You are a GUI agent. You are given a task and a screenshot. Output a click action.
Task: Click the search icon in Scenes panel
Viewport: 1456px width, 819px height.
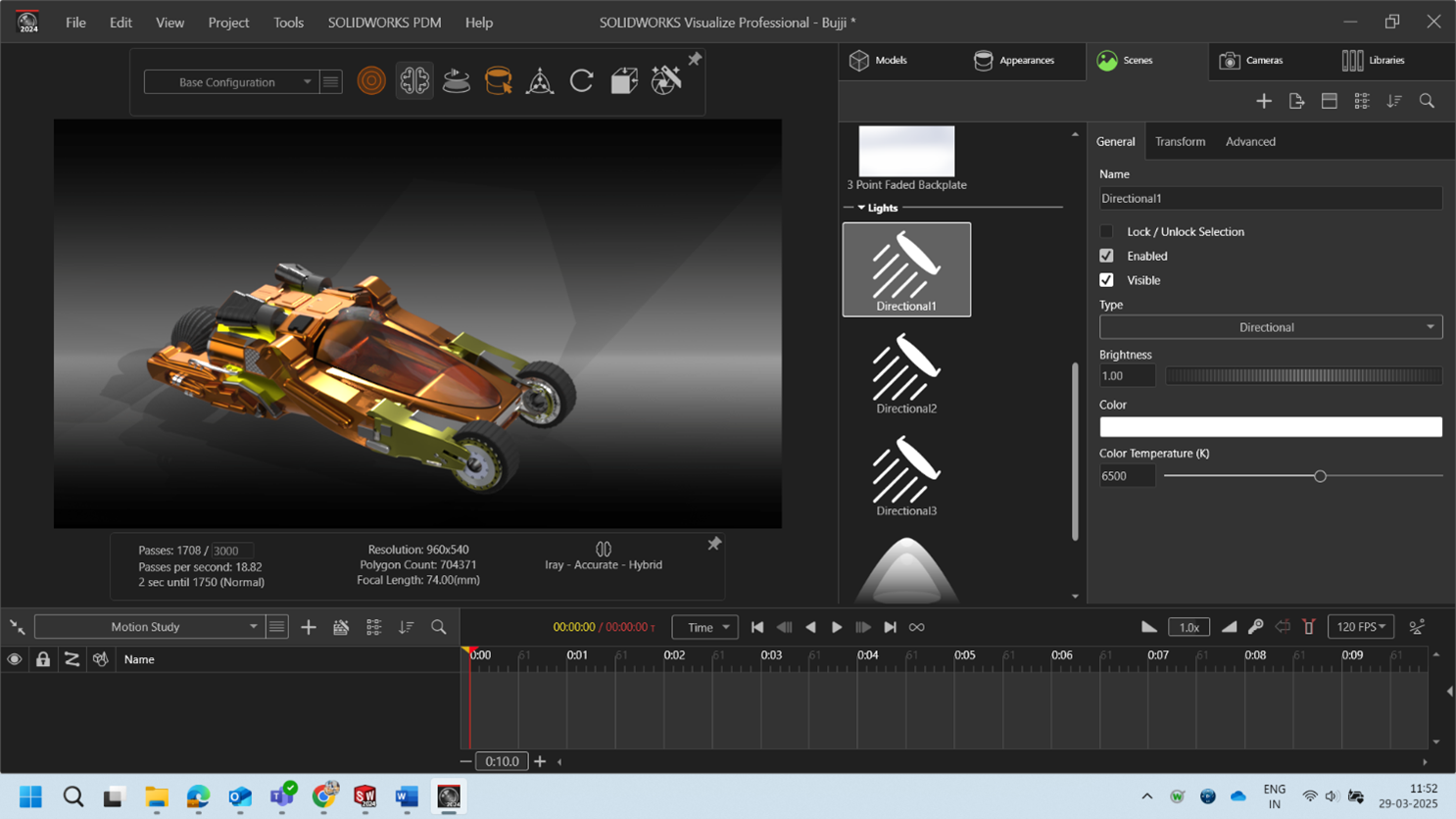pyautogui.click(x=1427, y=101)
